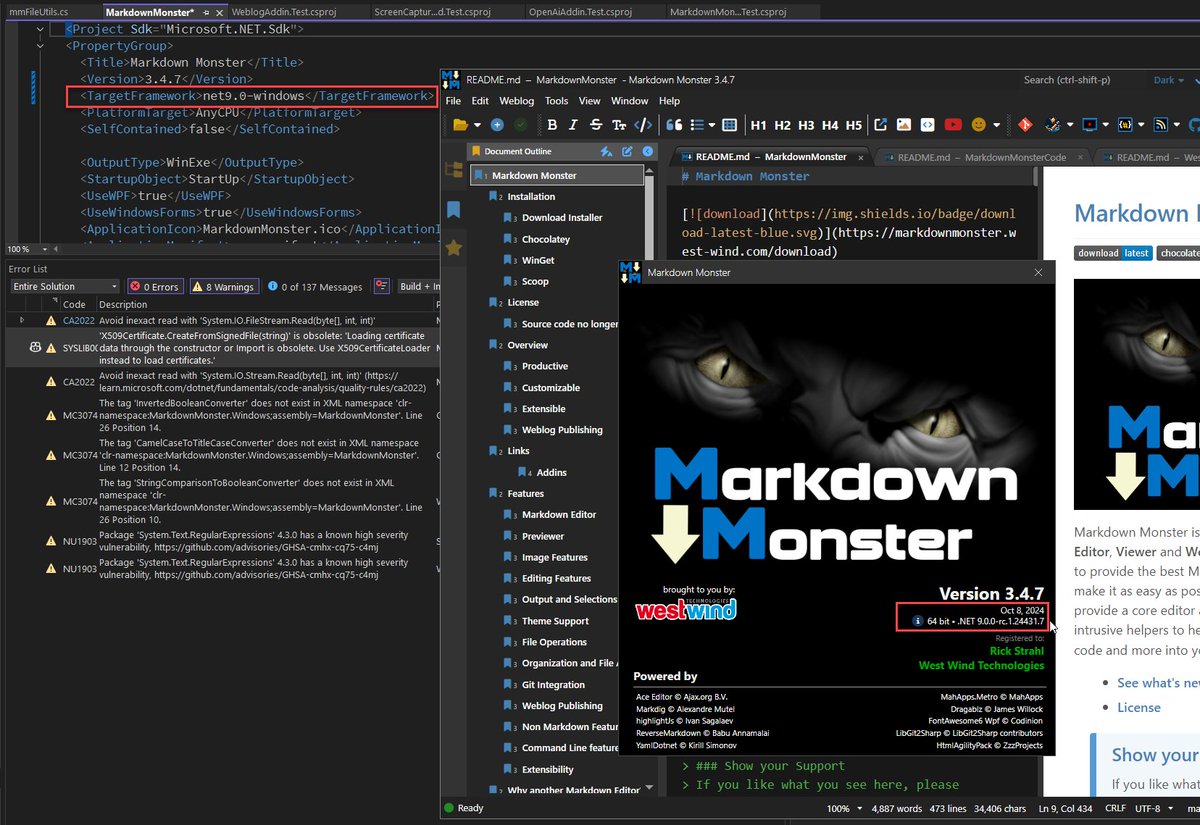Click the star favorites icon in left sidebar
Viewport: 1200px width, 825px height.
pyautogui.click(x=453, y=247)
